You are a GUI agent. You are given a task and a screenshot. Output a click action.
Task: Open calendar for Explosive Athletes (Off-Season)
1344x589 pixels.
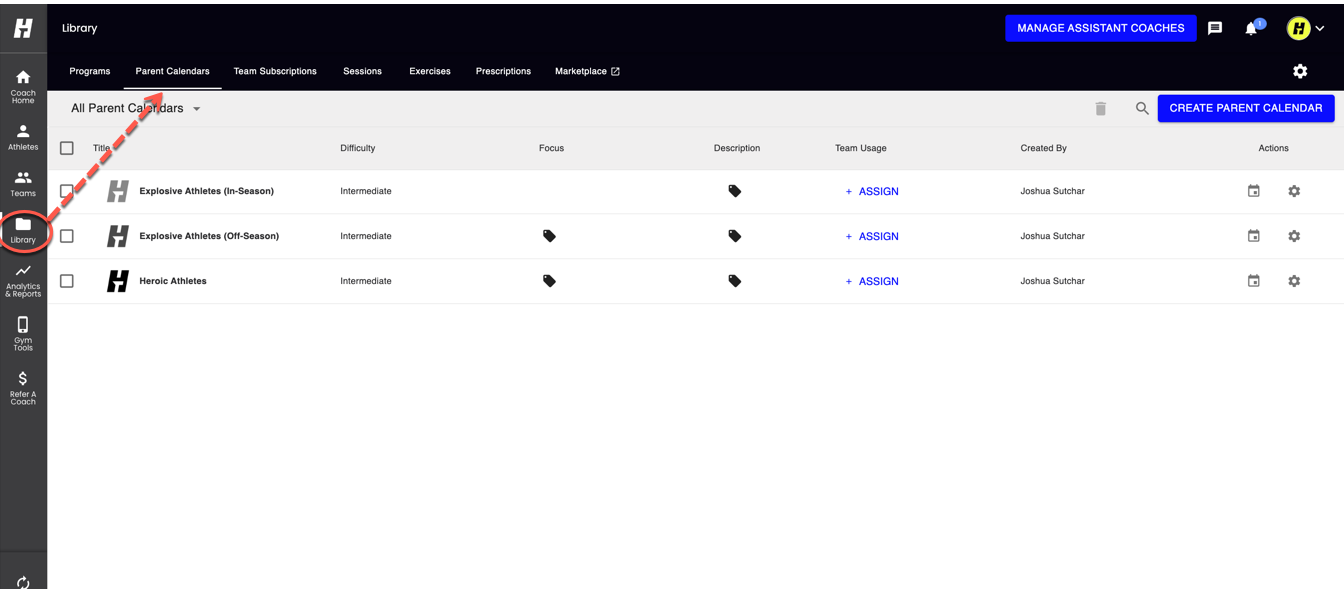click(1254, 236)
